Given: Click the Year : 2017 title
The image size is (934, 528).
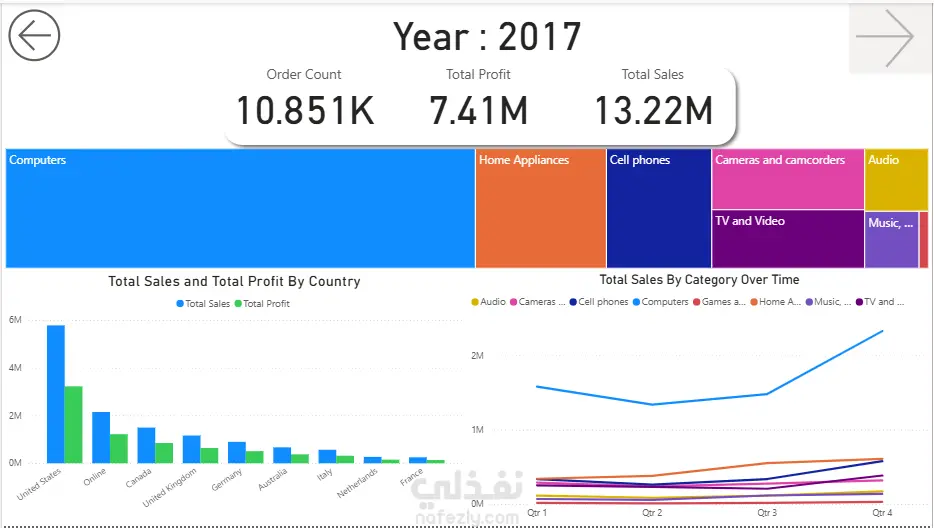Looking at the screenshot, I should 487,37.
